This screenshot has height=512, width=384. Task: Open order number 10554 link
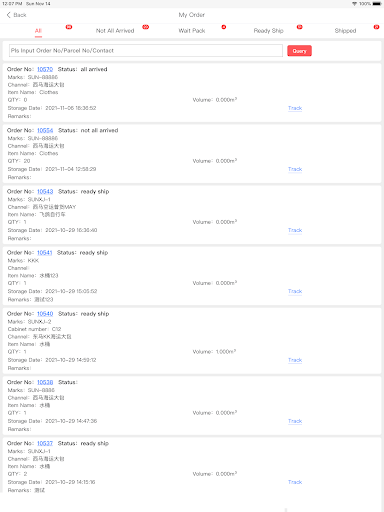coord(45,130)
